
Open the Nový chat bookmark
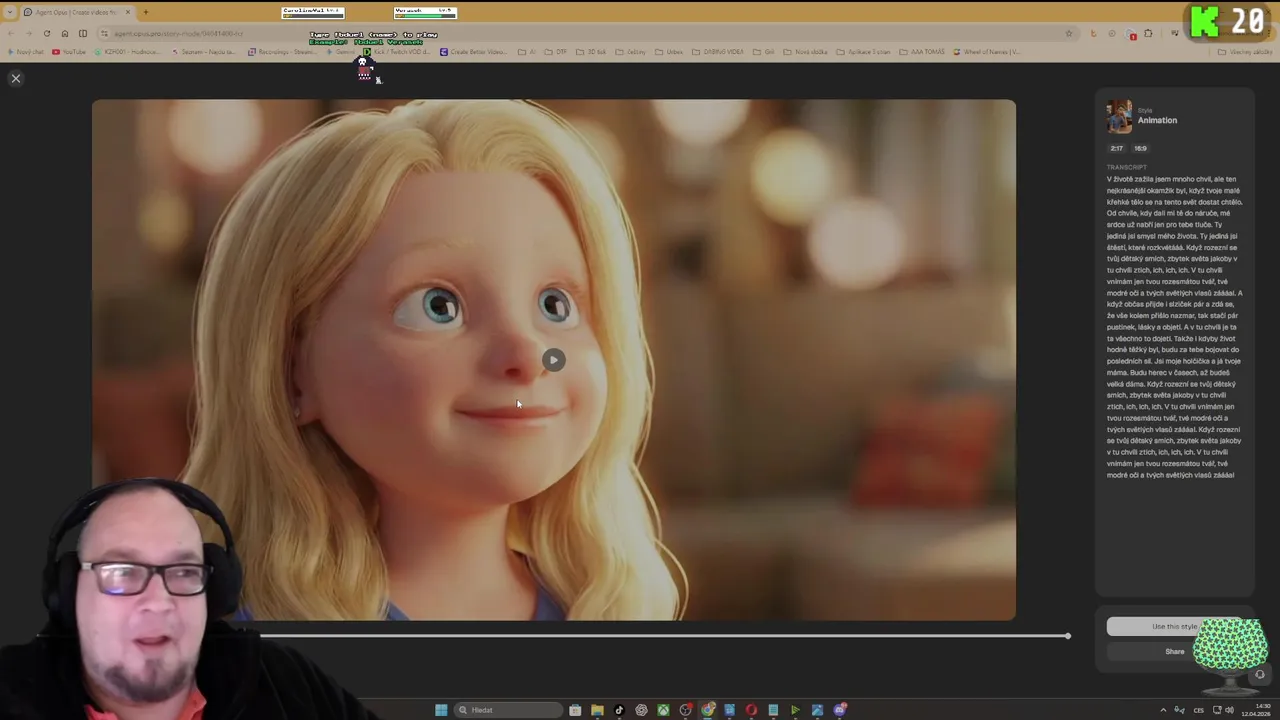pos(27,51)
